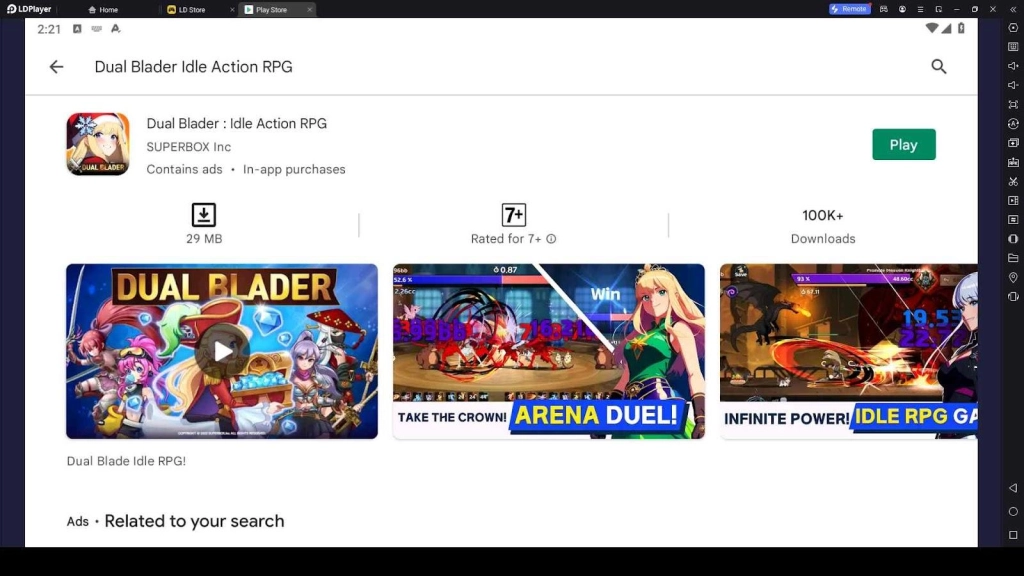Open the Play Store search magnifier
The height and width of the screenshot is (576, 1024).
click(938, 67)
